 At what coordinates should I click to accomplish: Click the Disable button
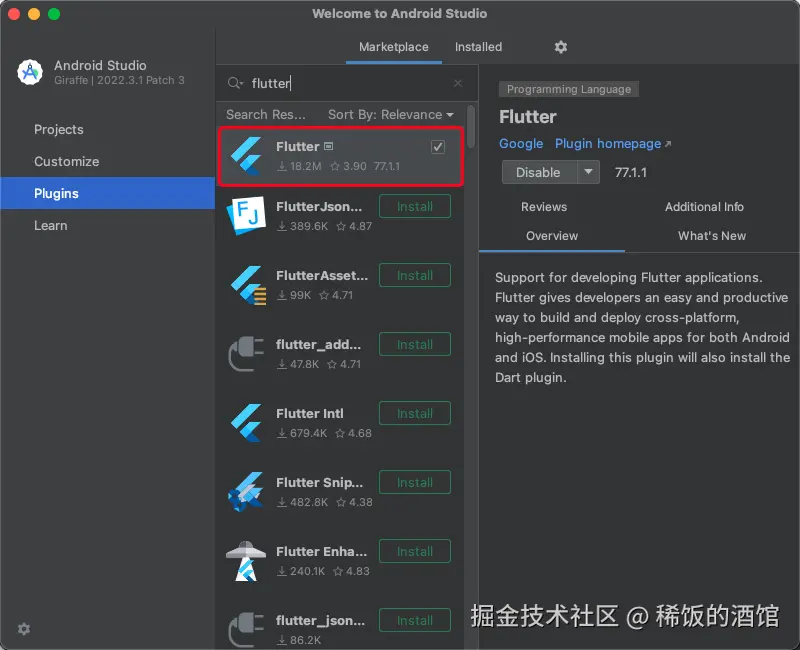point(539,172)
